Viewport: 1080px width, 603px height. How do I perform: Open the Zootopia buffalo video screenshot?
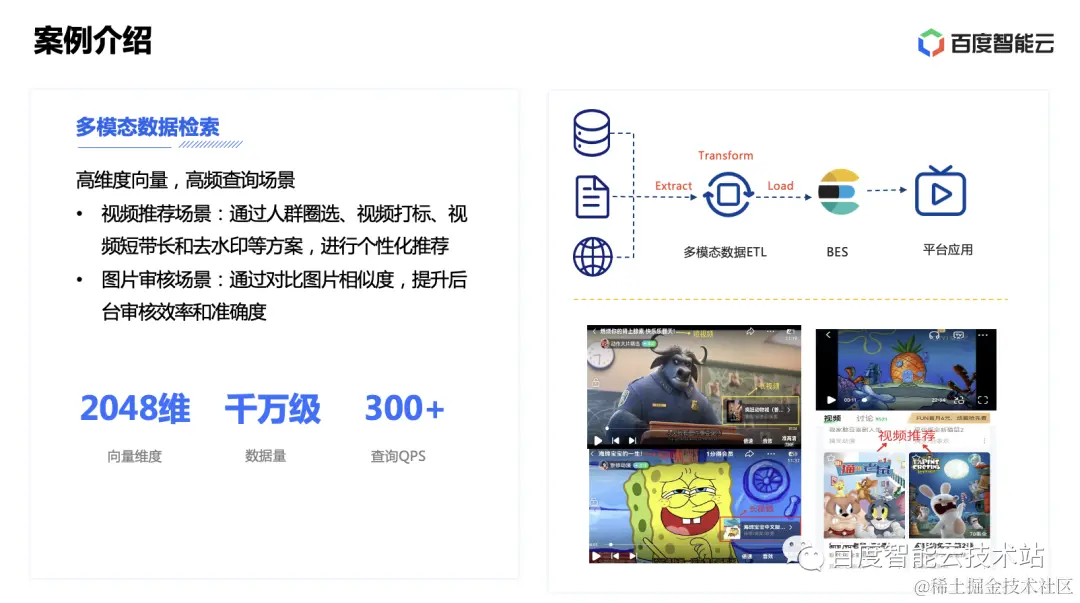694,387
